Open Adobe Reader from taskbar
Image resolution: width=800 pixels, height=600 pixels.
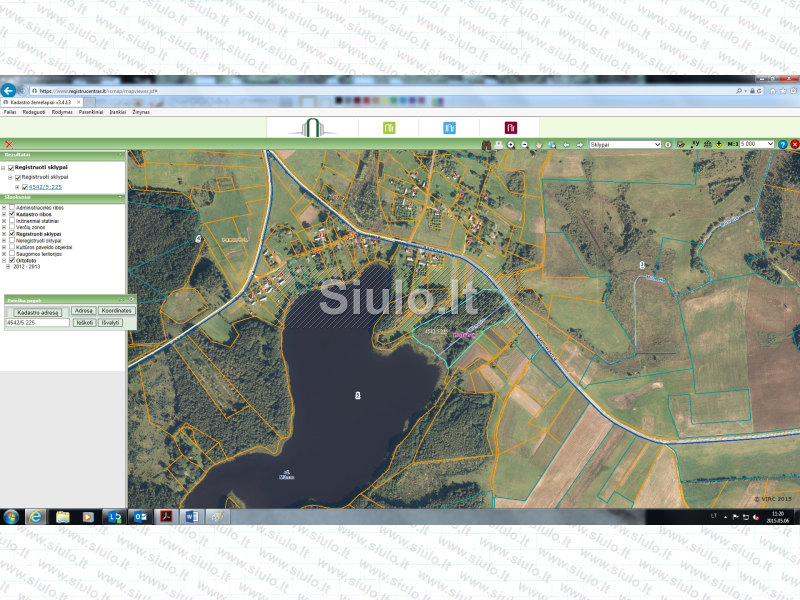coord(166,517)
